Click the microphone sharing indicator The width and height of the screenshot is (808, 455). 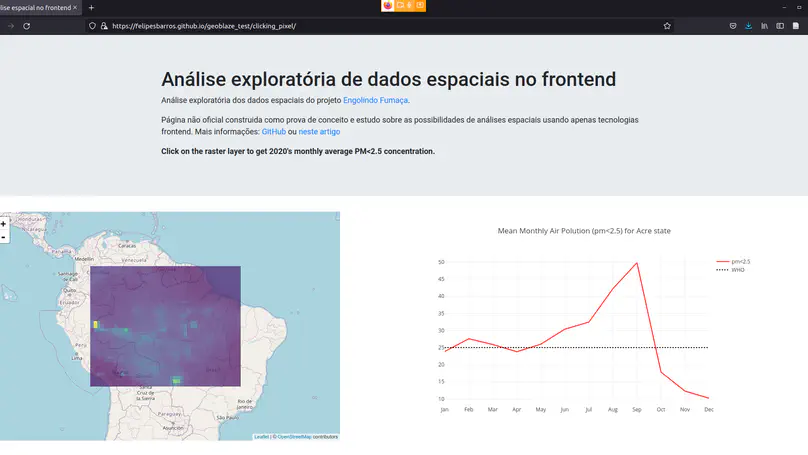pyautogui.click(x=409, y=5)
